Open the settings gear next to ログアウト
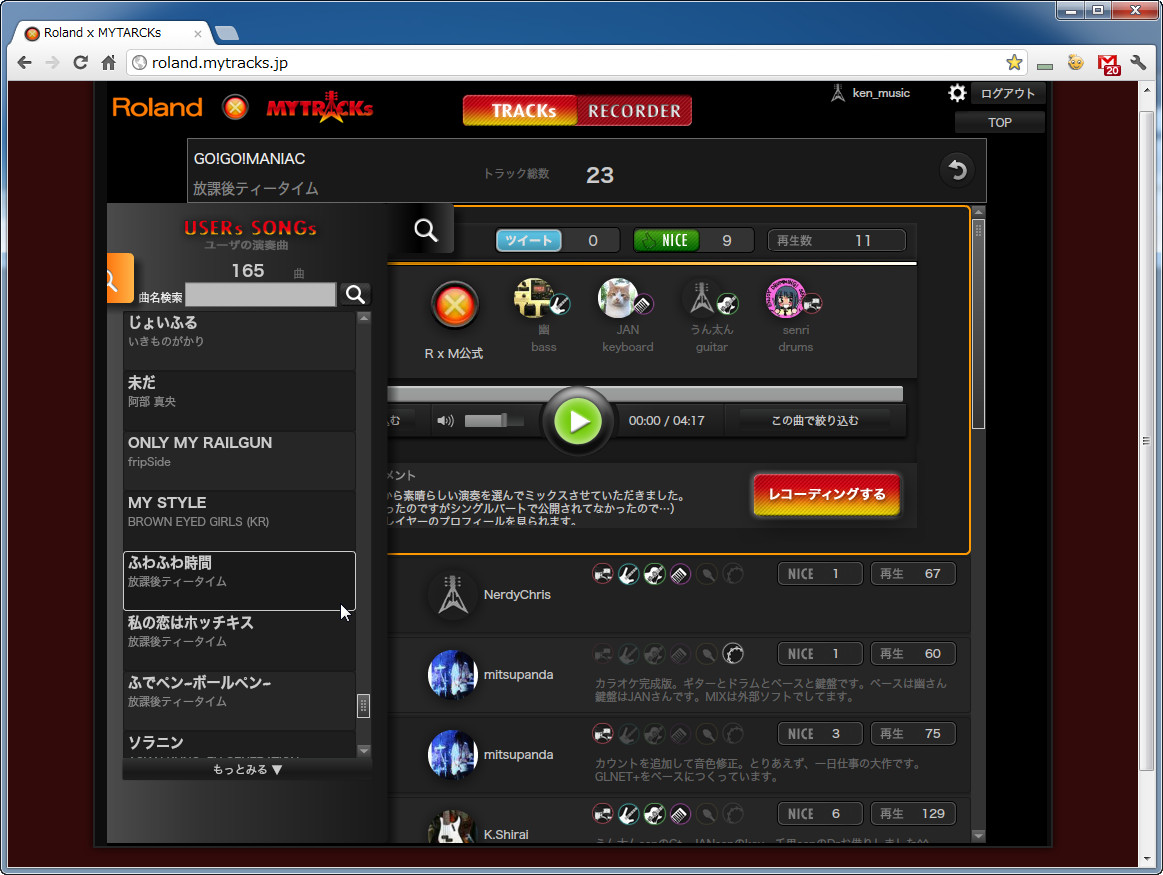The width and height of the screenshot is (1163, 875). click(957, 93)
